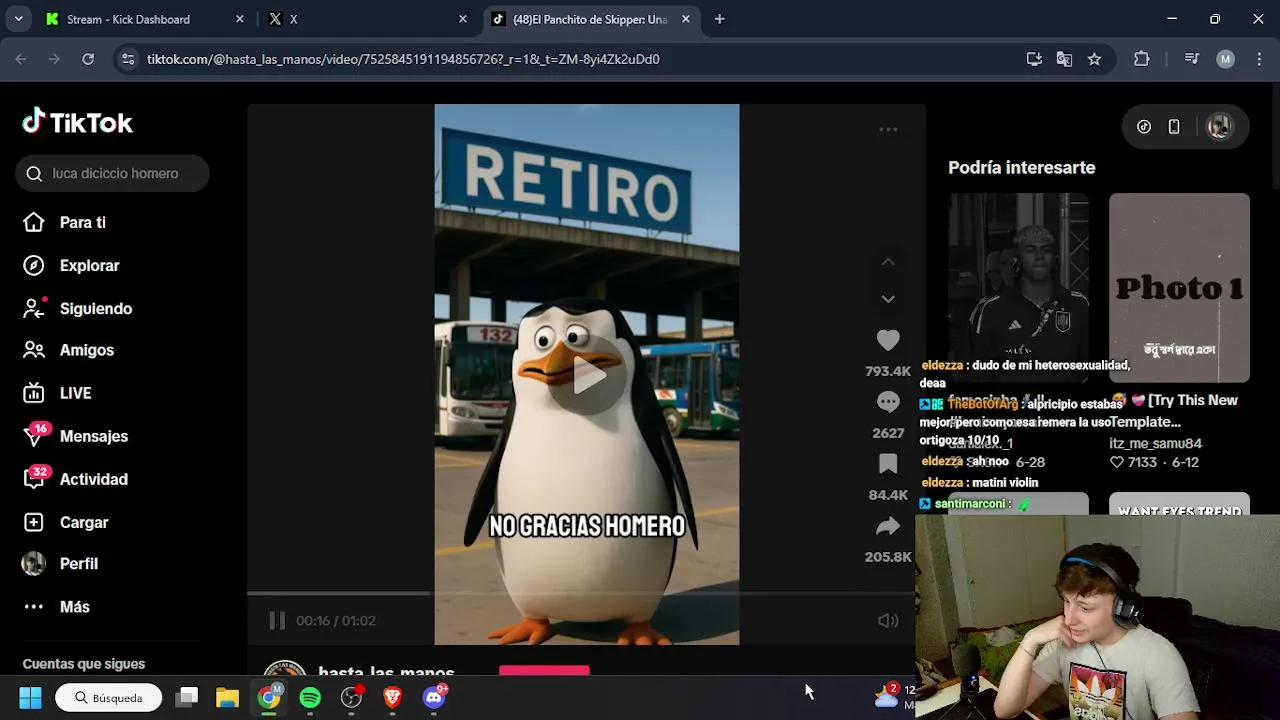The image size is (1280, 720).
Task: Open the get app phone icon
Action: coord(1174,127)
